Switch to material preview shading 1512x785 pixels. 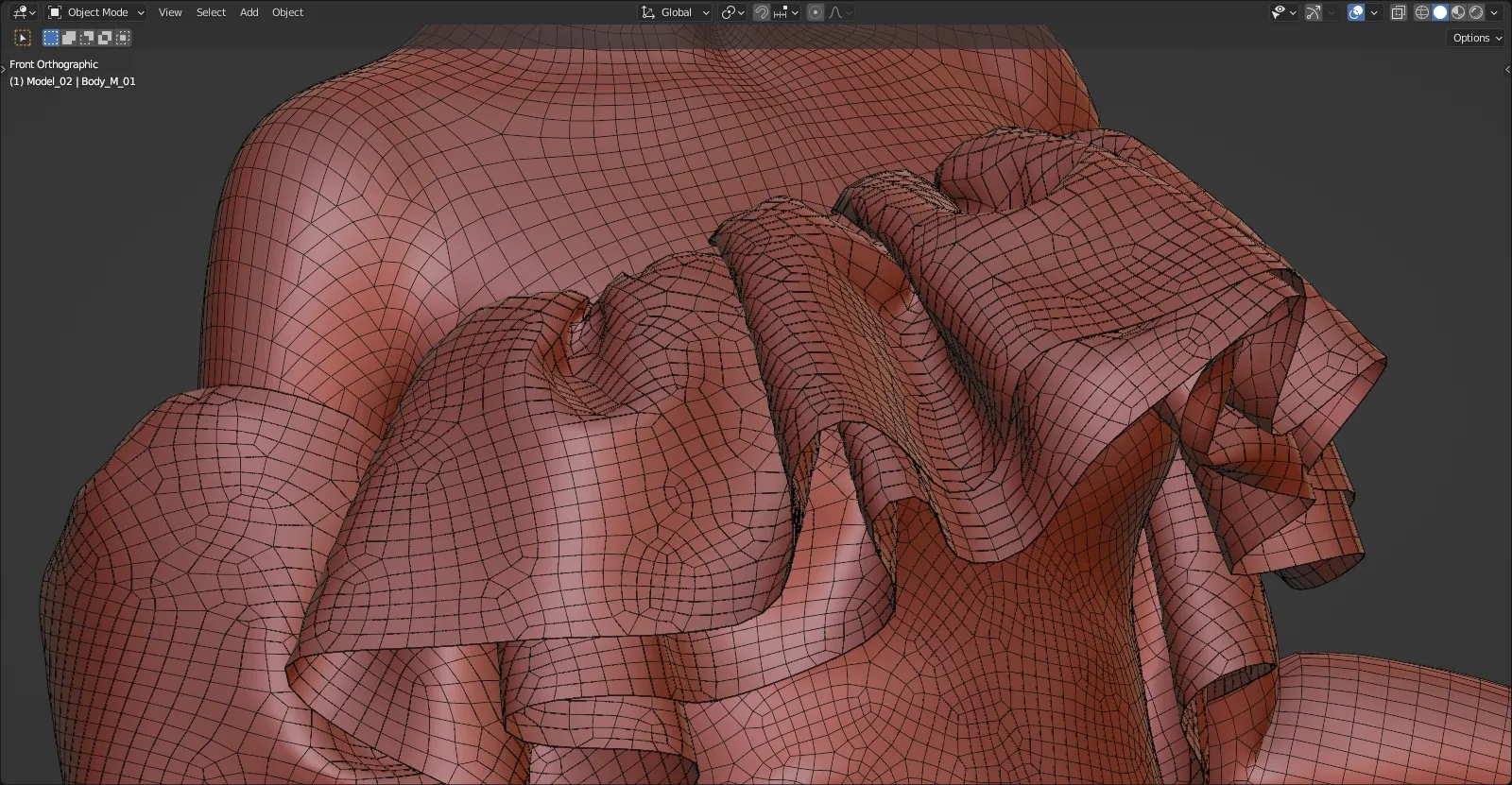coord(1458,12)
